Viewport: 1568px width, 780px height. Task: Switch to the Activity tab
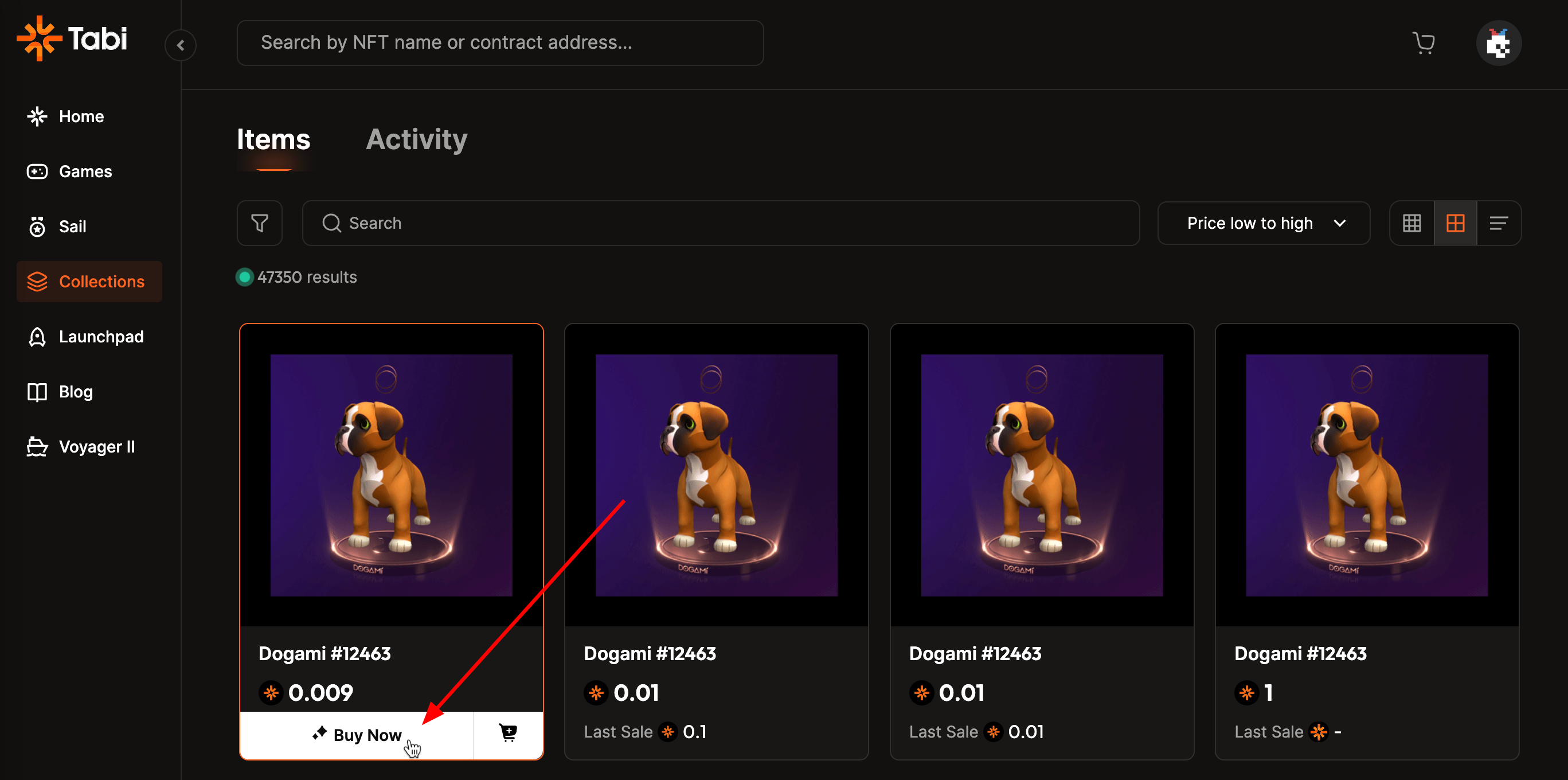pos(416,139)
